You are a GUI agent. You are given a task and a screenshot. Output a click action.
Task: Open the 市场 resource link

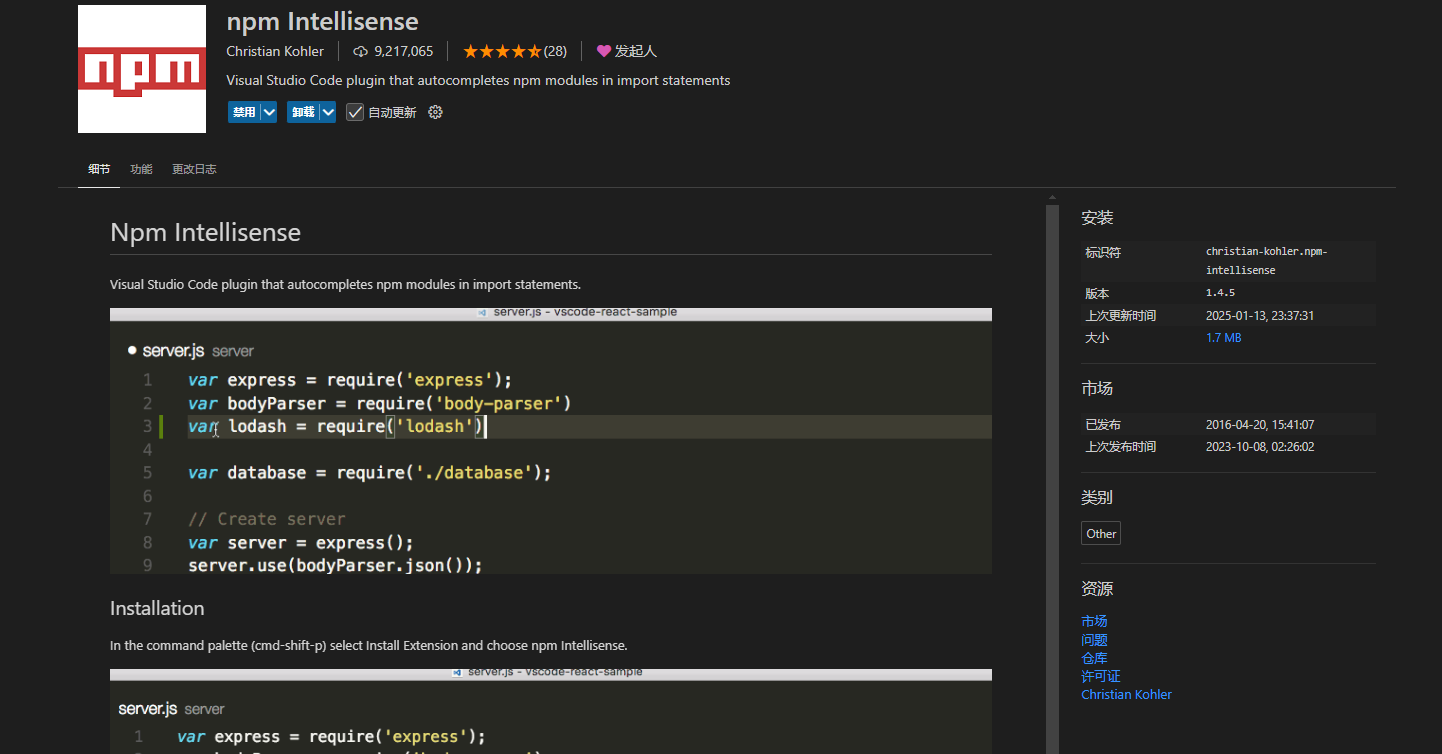tap(1094, 621)
